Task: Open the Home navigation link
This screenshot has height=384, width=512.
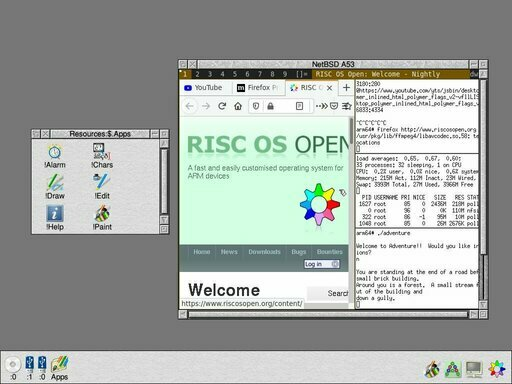Action: (x=202, y=252)
